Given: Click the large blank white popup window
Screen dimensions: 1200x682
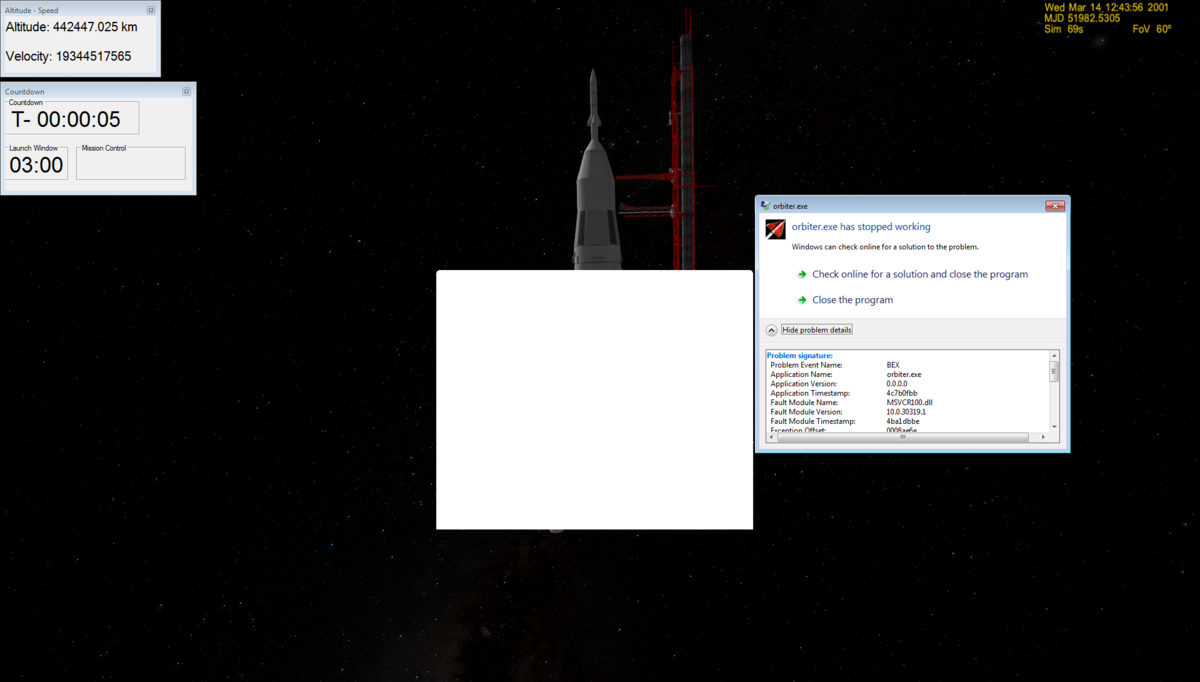Looking at the screenshot, I should click(x=594, y=400).
